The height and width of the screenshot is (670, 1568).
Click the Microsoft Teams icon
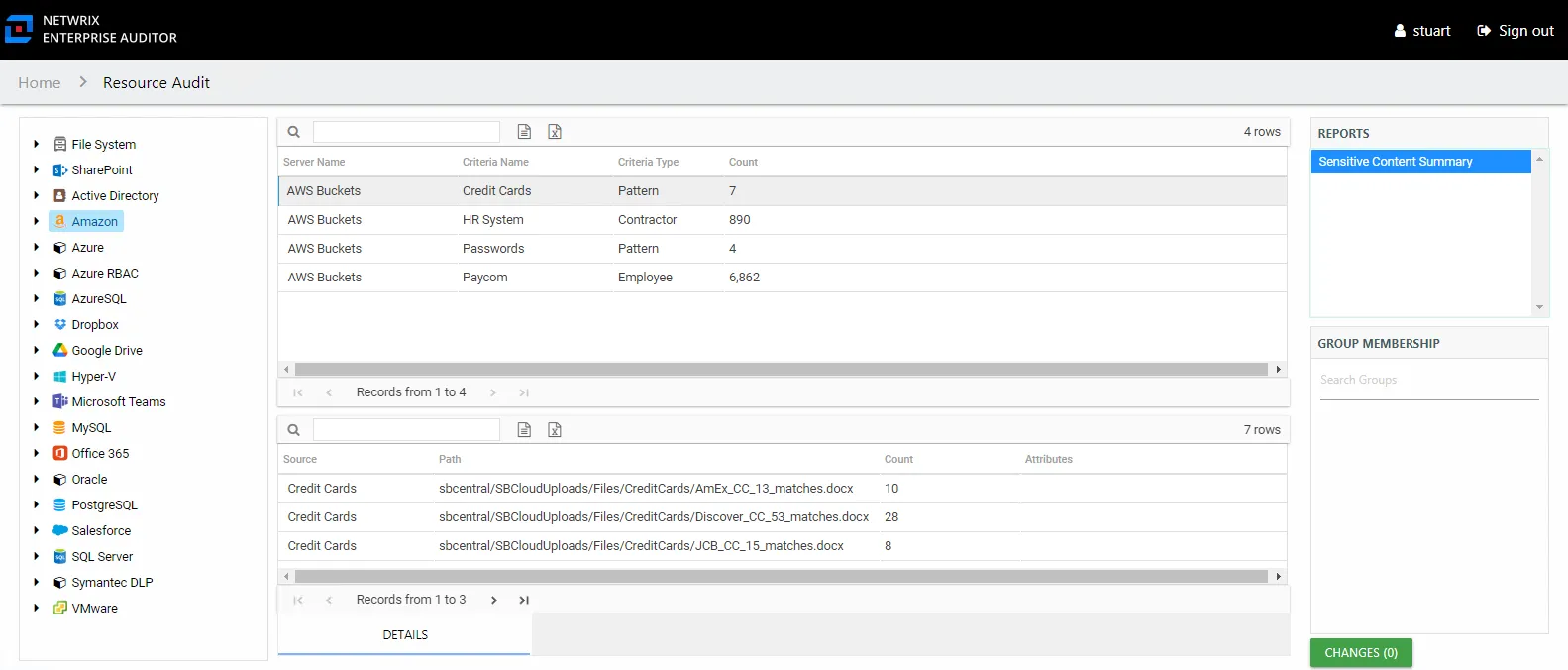pos(60,401)
